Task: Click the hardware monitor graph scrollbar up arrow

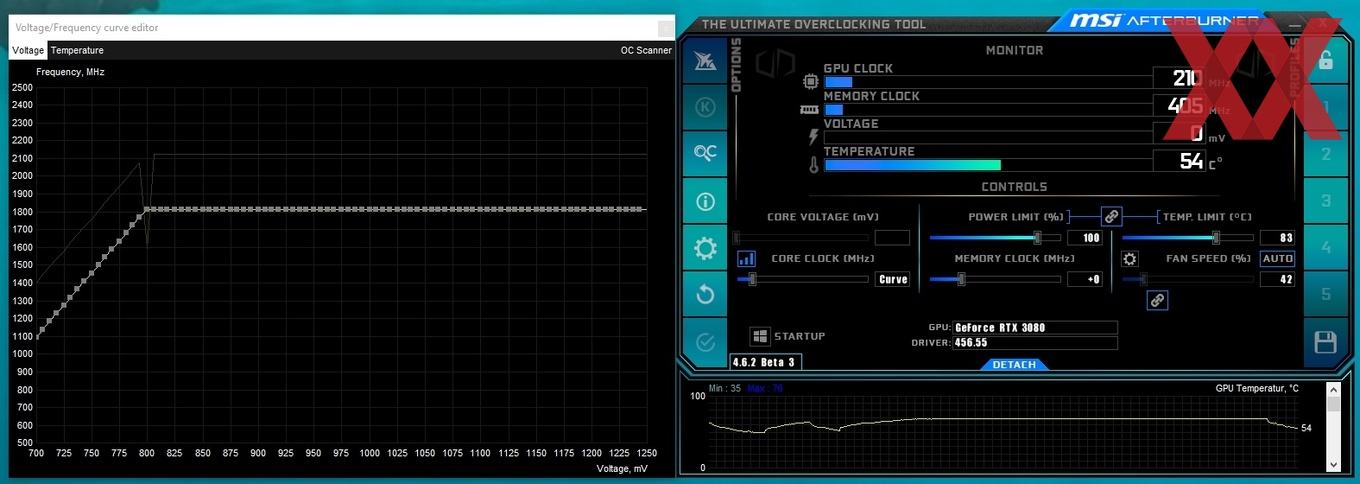Action: [1334, 388]
